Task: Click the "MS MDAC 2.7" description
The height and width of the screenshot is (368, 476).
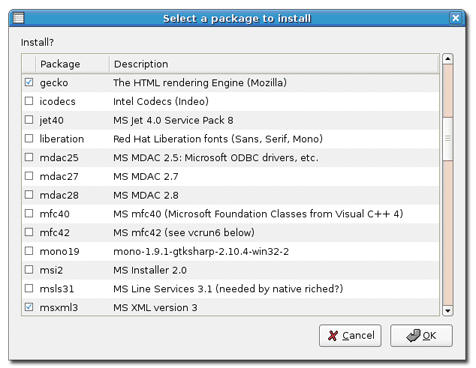Action: (x=146, y=176)
